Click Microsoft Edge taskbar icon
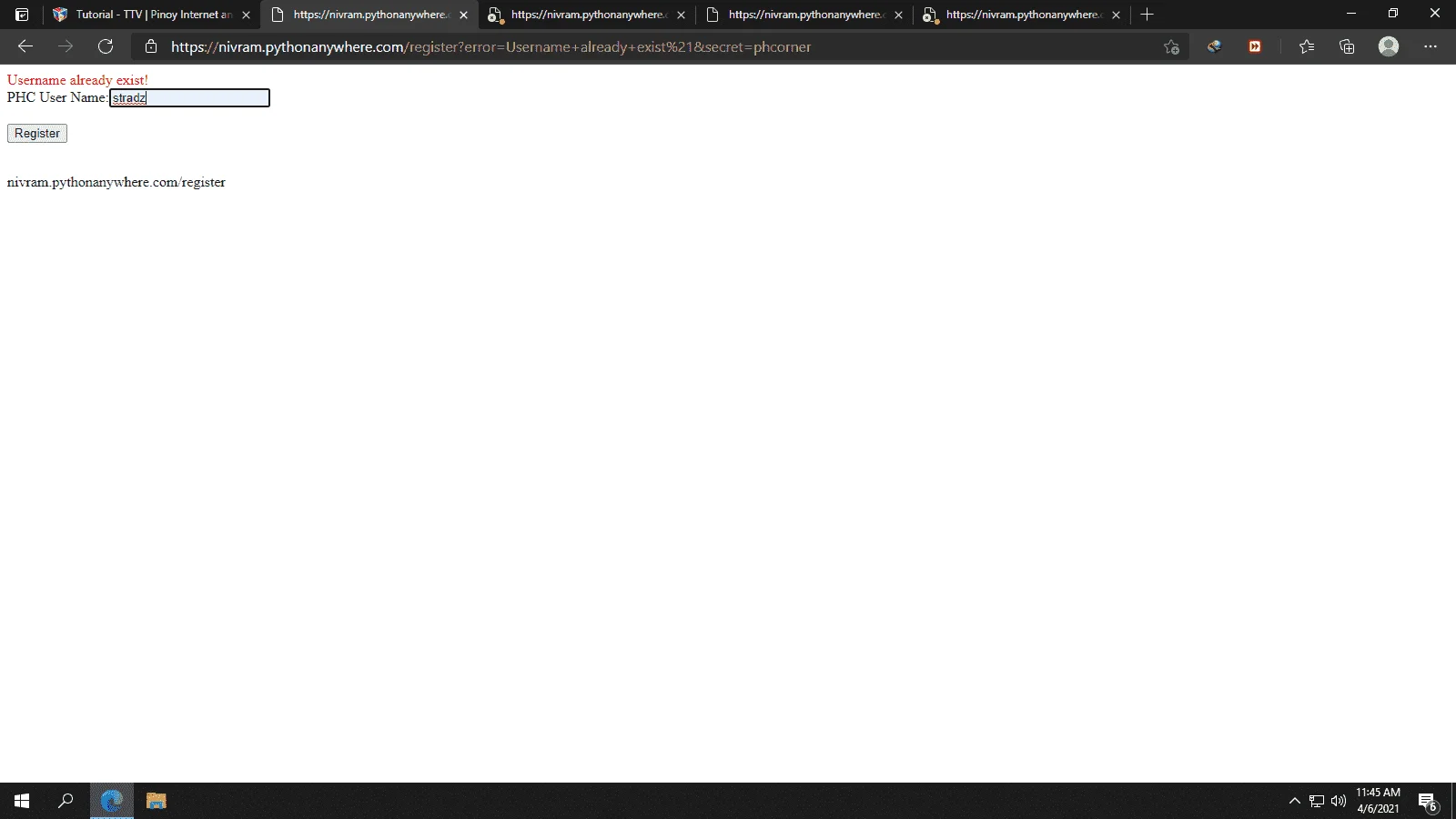Screen dimensions: 1456x819 pyautogui.click(x=112, y=801)
